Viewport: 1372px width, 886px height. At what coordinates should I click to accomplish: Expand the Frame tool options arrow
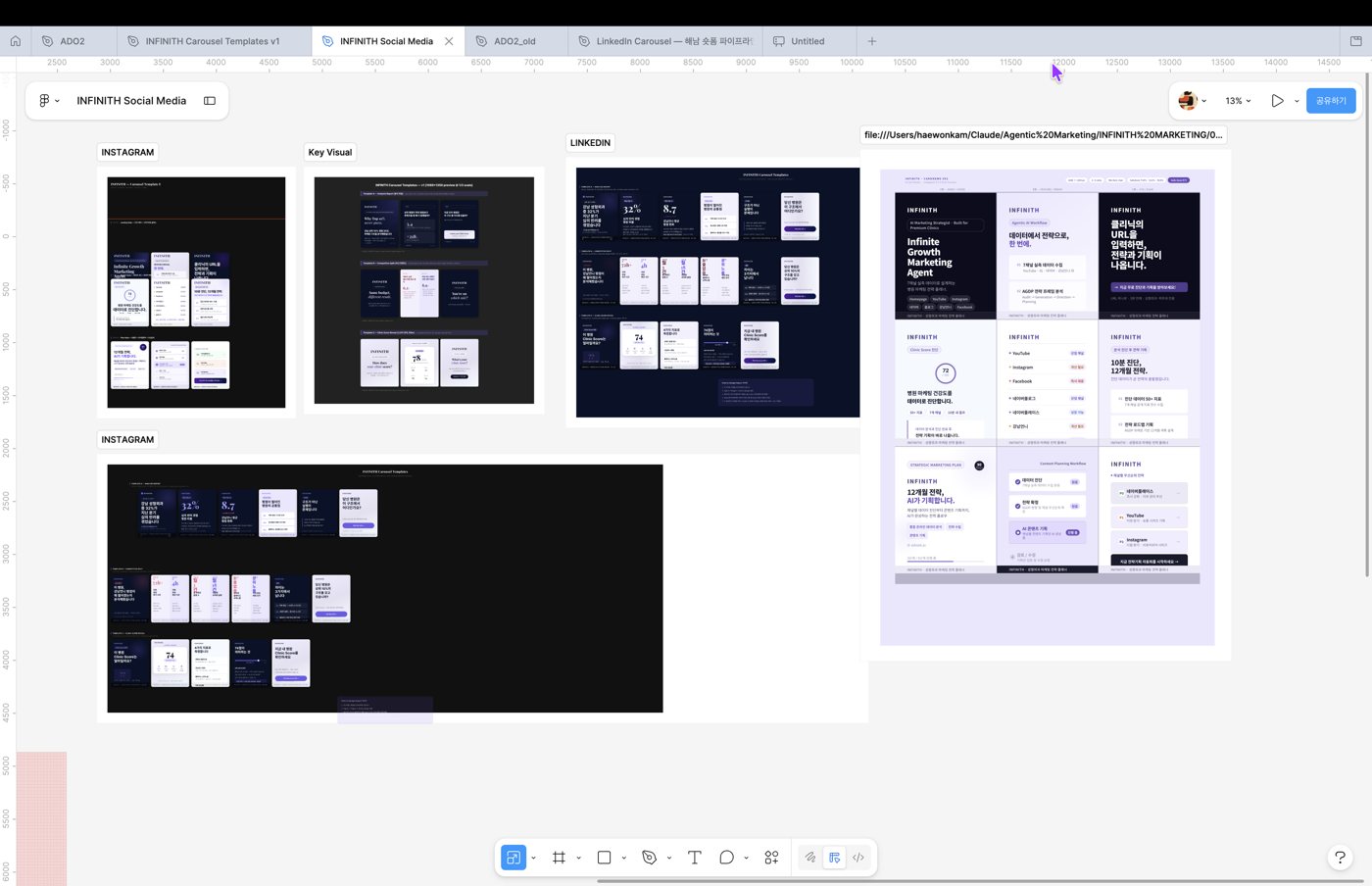click(x=579, y=859)
